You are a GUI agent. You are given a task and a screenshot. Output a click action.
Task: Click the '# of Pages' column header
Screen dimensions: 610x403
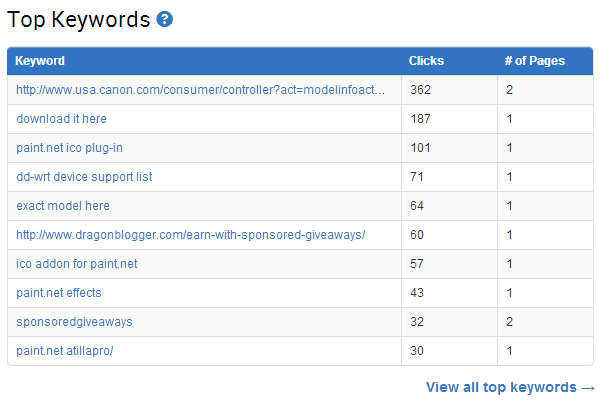[535, 61]
